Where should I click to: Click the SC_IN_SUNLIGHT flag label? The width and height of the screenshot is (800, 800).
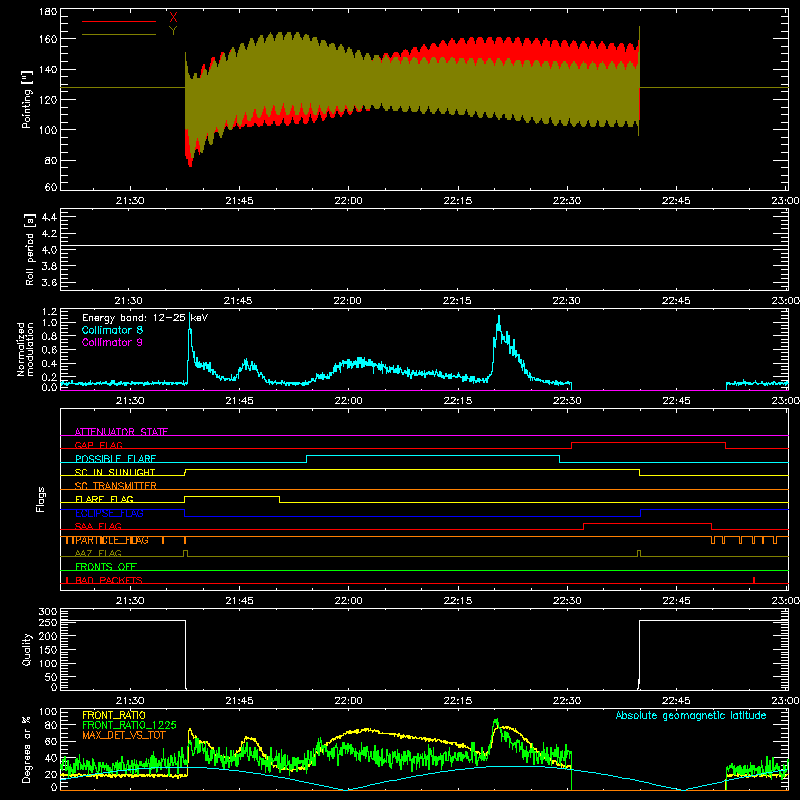pos(115,472)
